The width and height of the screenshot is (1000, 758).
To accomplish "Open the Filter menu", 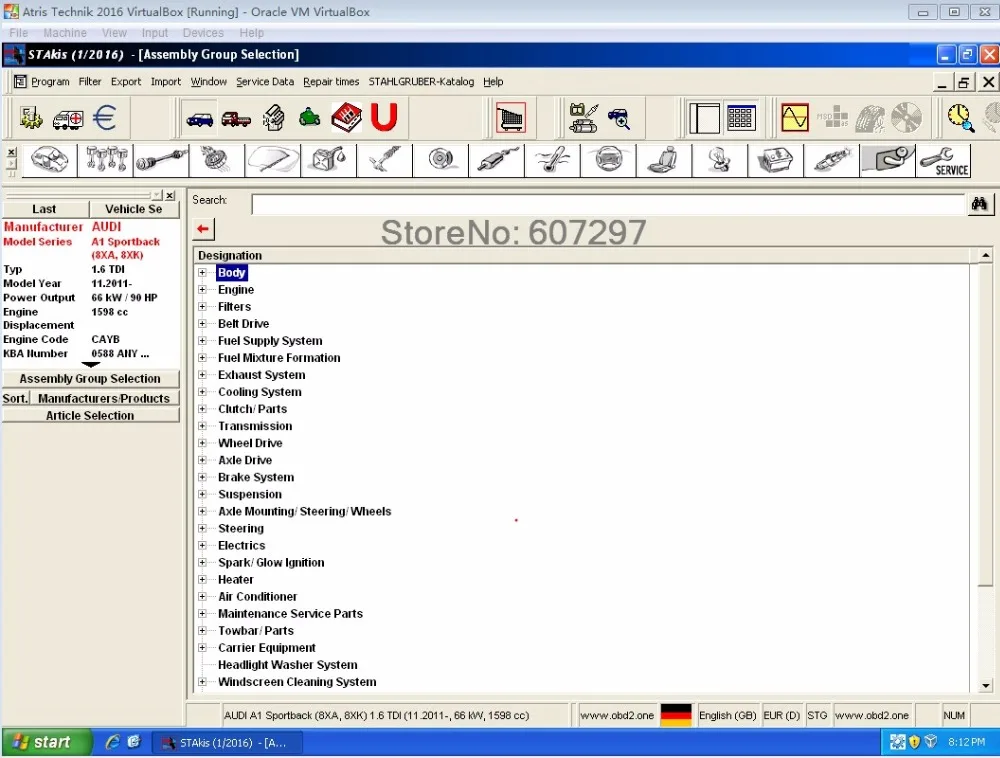I will pos(90,82).
